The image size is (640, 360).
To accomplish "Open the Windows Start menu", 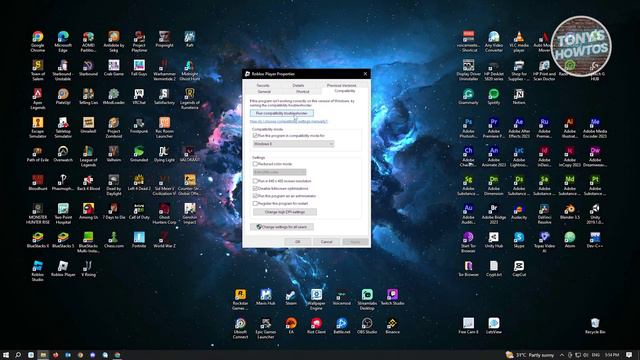I will [6, 355].
